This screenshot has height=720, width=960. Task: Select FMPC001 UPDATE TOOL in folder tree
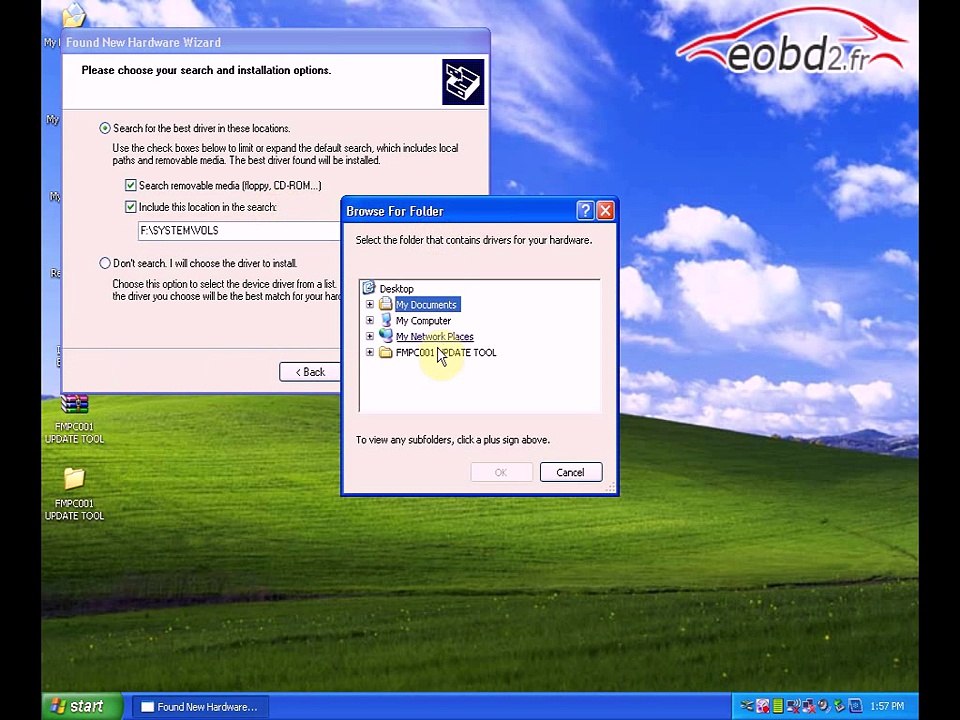(446, 352)
